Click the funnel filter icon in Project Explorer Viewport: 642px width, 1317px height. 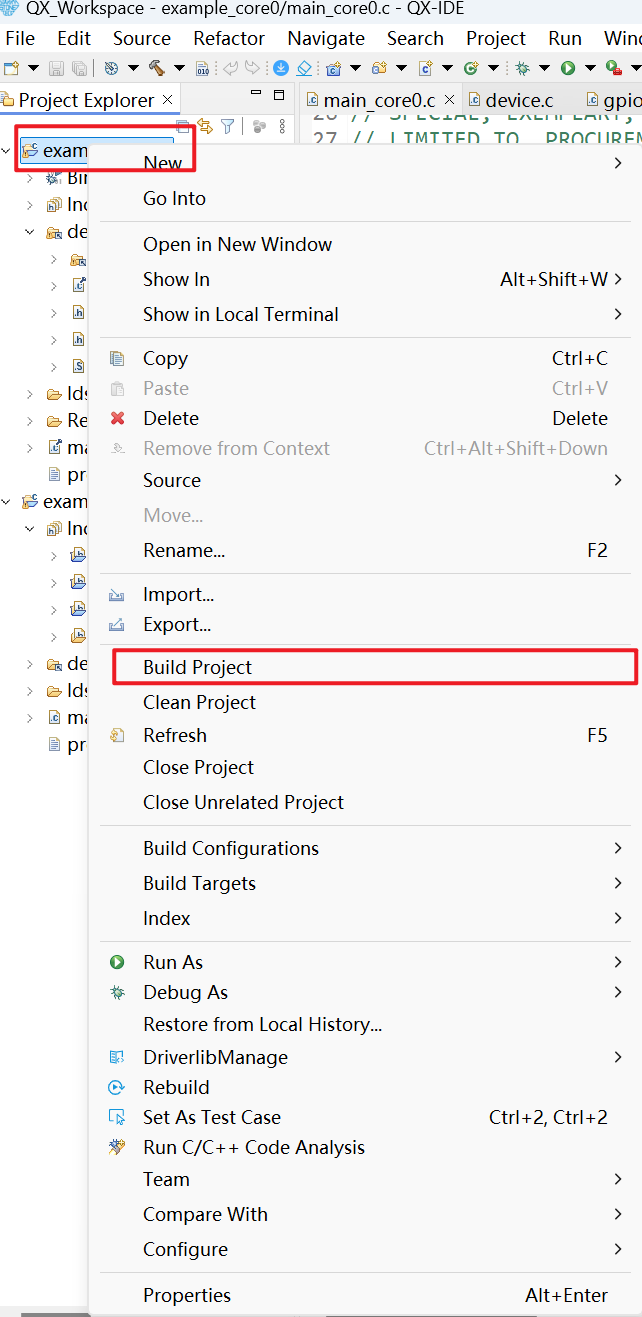(228, 126)
